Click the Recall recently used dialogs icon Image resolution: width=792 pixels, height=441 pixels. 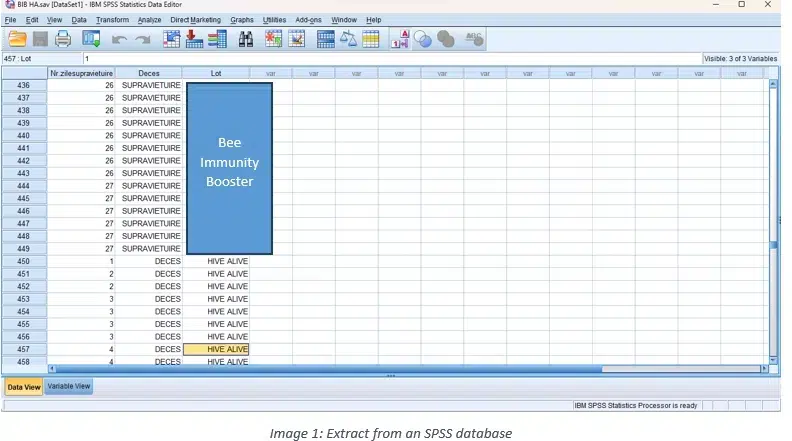91,39
